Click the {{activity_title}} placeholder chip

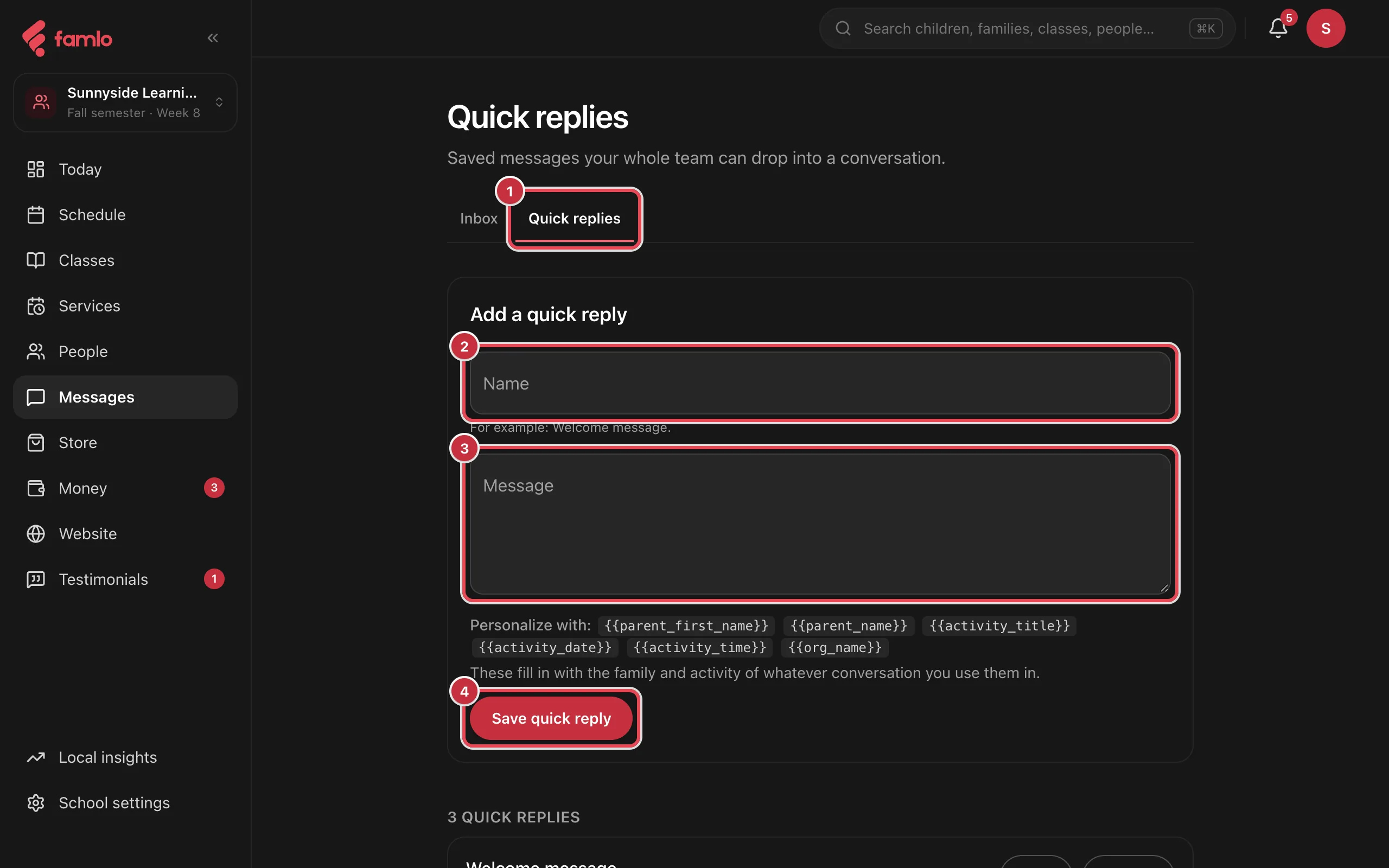point(999,626)
